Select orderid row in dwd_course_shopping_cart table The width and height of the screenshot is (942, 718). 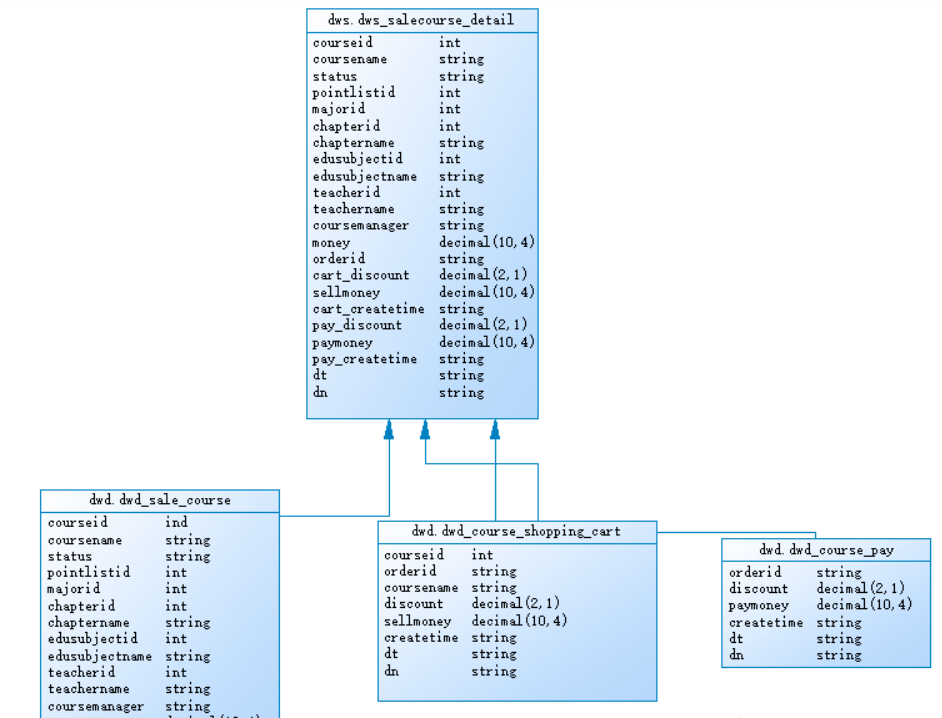(517, 571)
